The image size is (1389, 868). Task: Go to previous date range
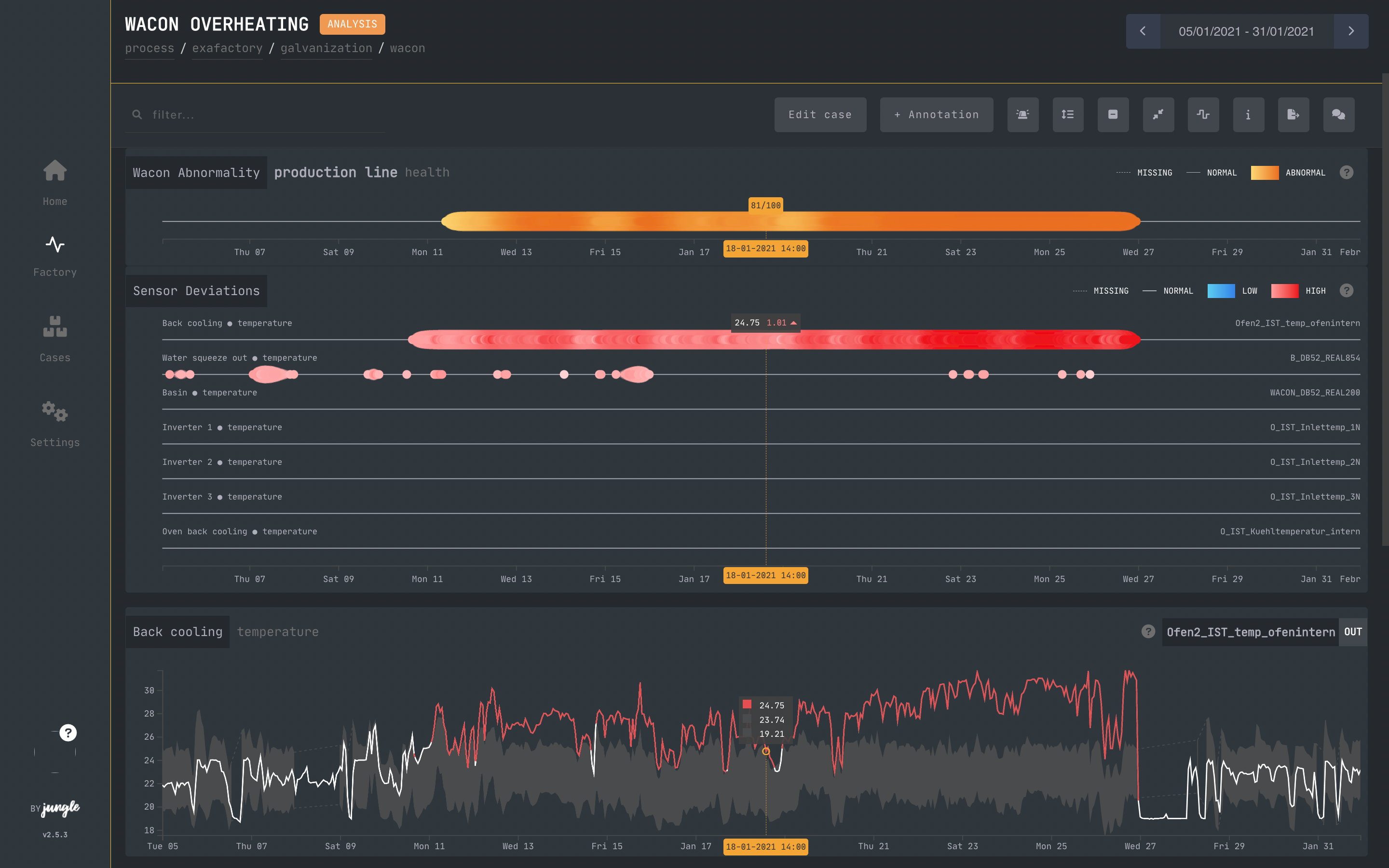coord(1143,31)
